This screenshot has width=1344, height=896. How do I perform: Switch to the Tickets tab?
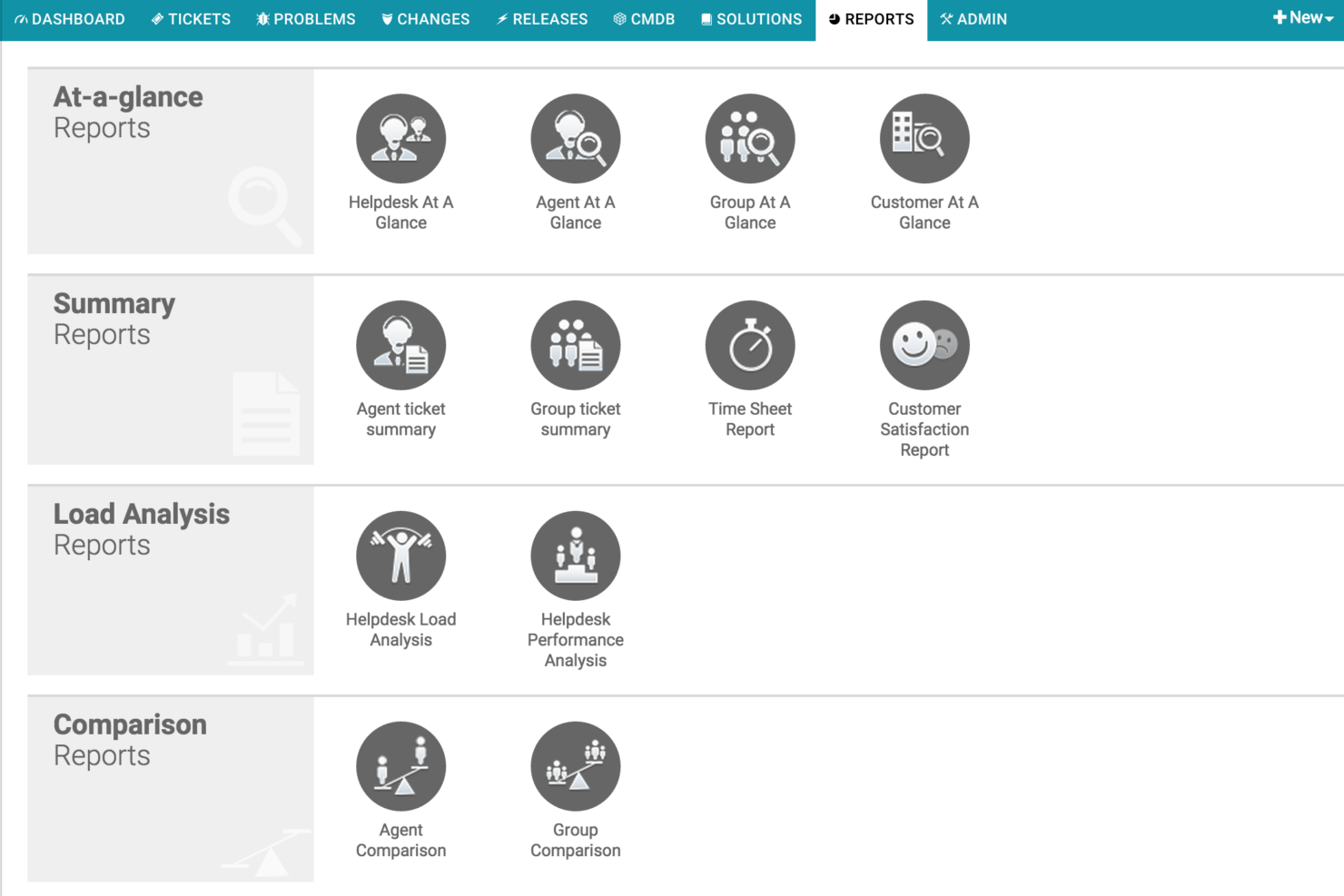[191, 19]
